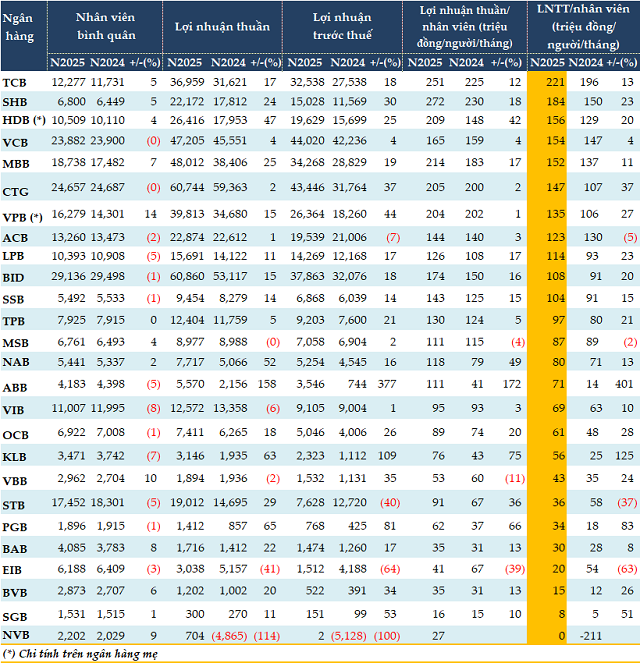Select ABB's 377 percent change cell
Image resolution: width=640 pixels, height=663 pixels.
click(388, 383)
